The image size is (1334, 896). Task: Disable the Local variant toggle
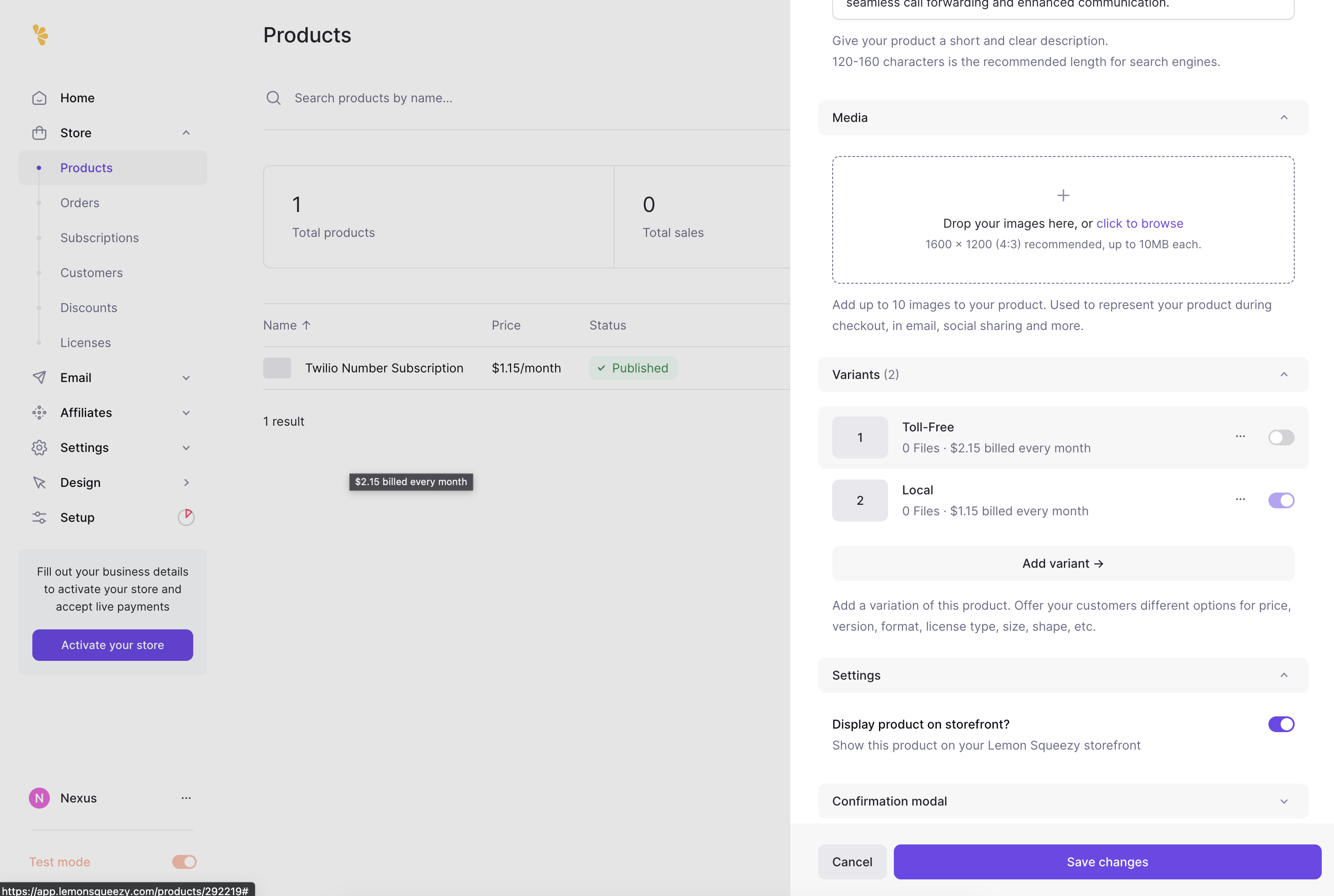click(1281, 500)
